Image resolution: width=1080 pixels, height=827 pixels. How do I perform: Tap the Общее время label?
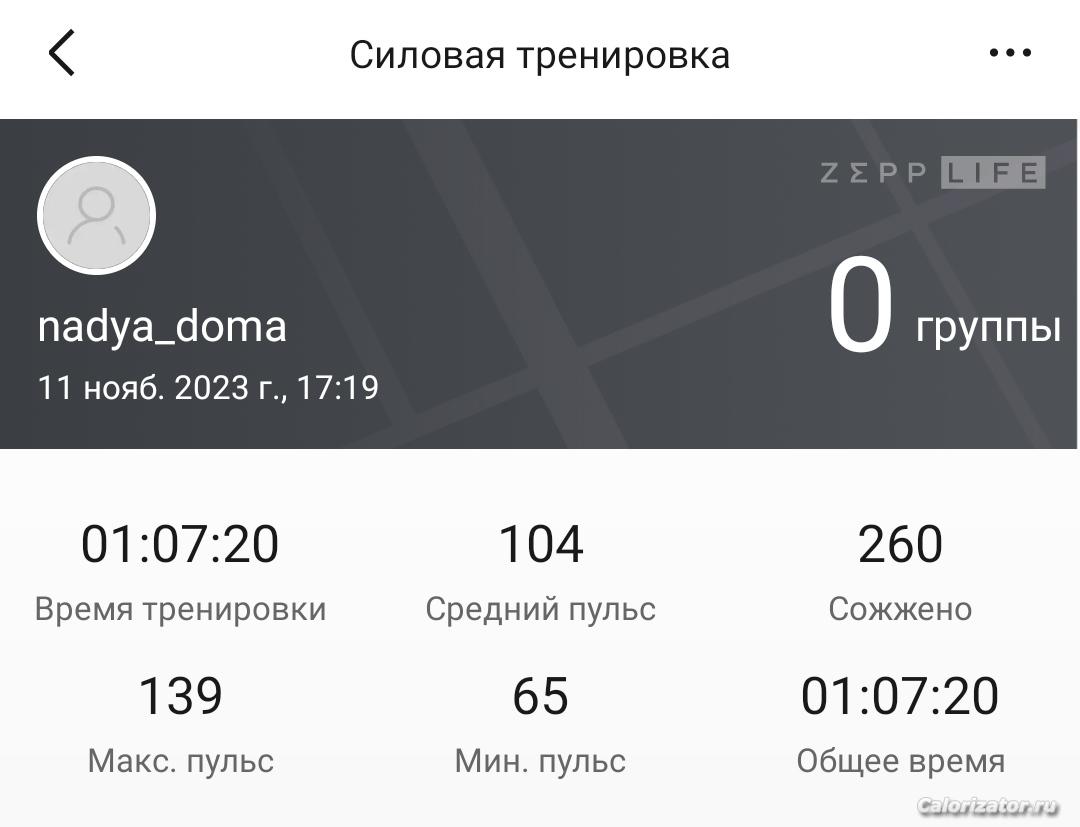click(x=901, y=762)
